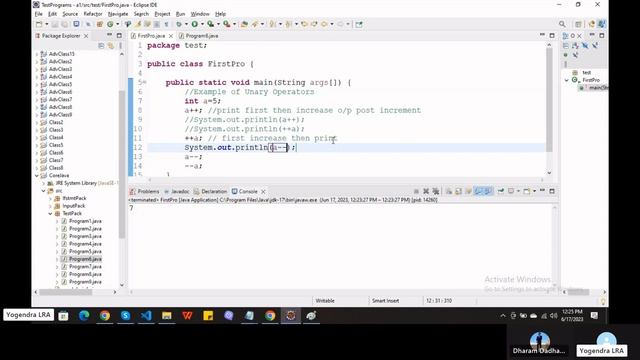Toggle Word Wrap in Console toolbar

(x=469, y=191)
